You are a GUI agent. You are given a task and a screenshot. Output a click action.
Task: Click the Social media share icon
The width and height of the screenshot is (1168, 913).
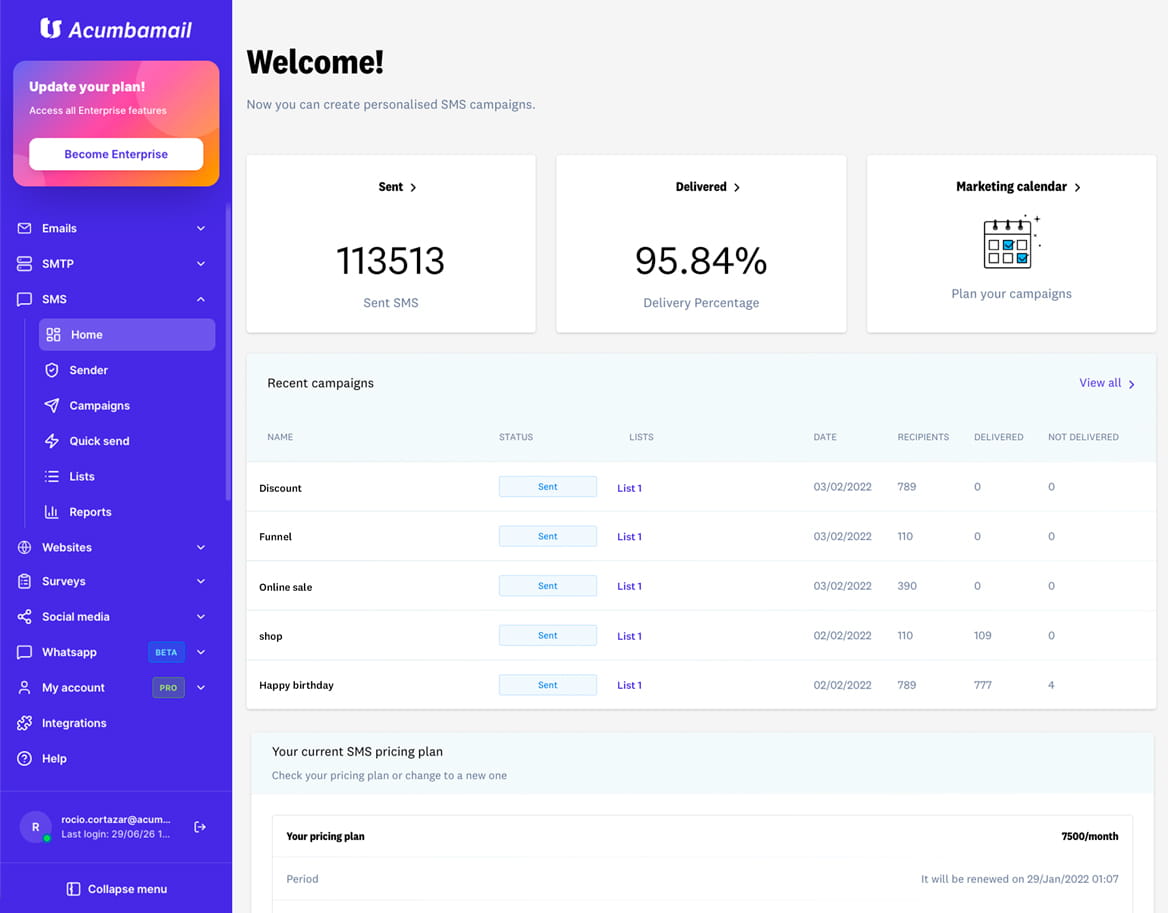point(25,617)
